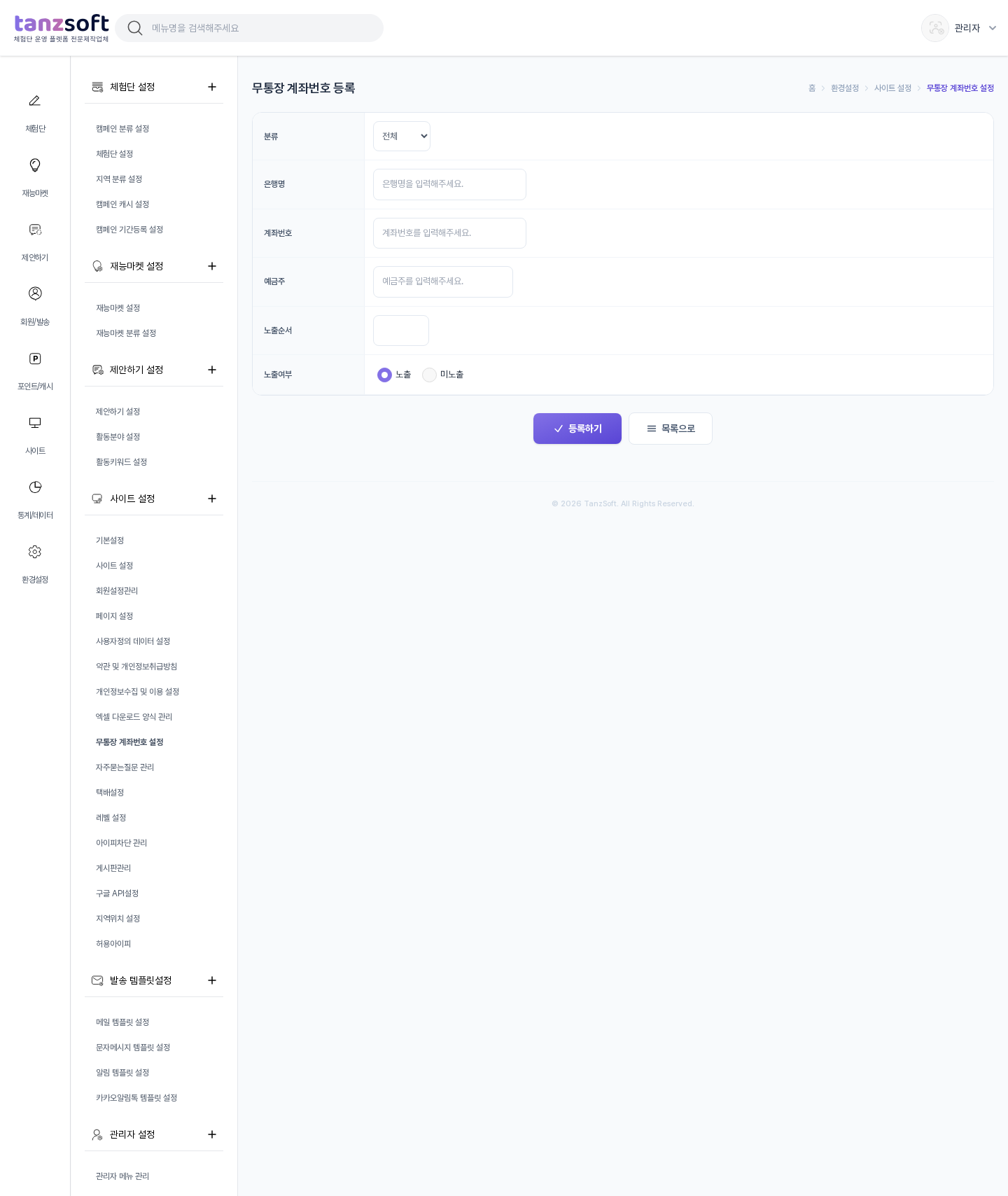Screen dimensions: 1008x1196
Task: Expand the 관리자 account menu chevron
Action: point(993,28)
